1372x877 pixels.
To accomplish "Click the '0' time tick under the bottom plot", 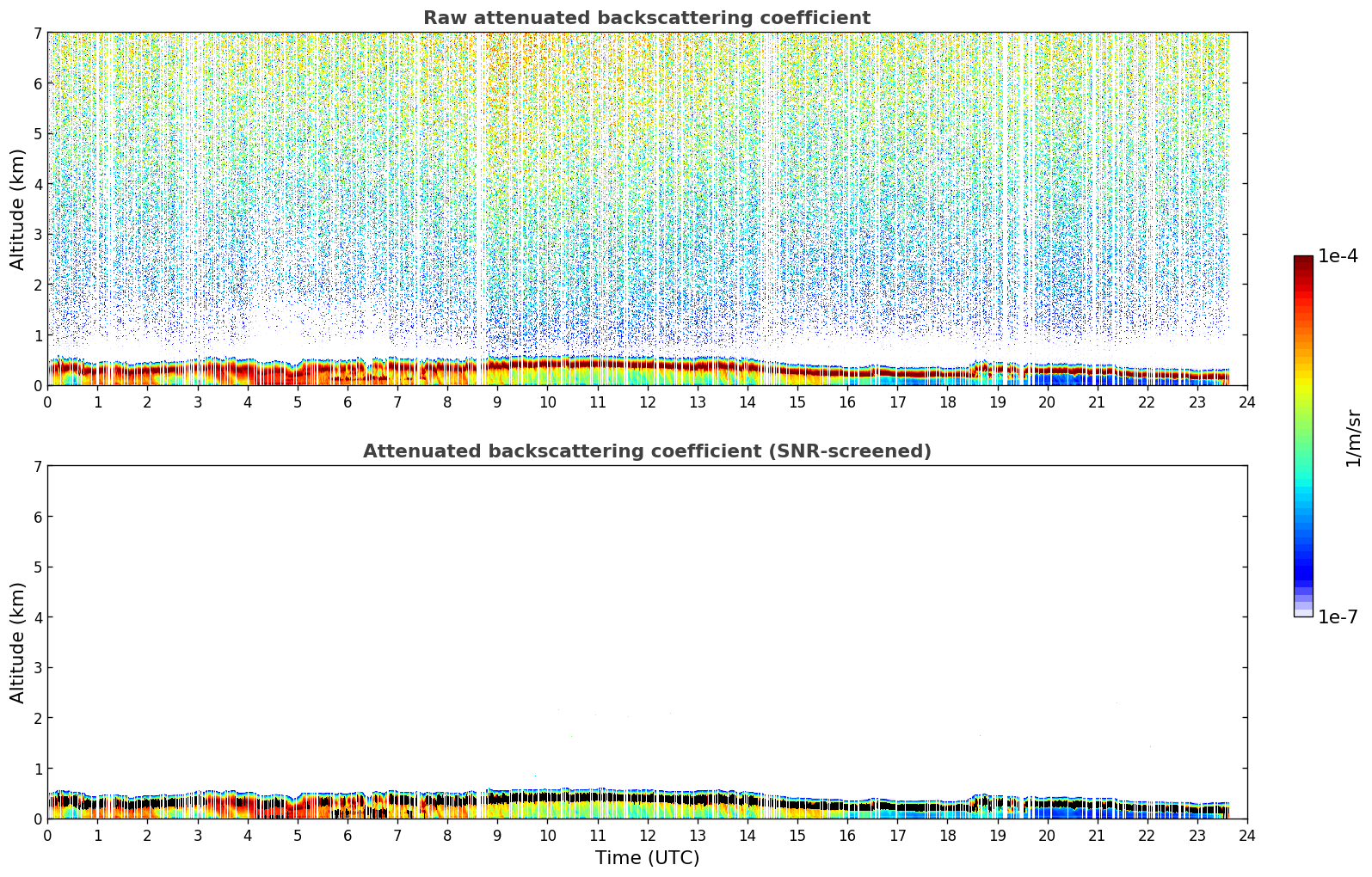I will (x=47, y=835).
